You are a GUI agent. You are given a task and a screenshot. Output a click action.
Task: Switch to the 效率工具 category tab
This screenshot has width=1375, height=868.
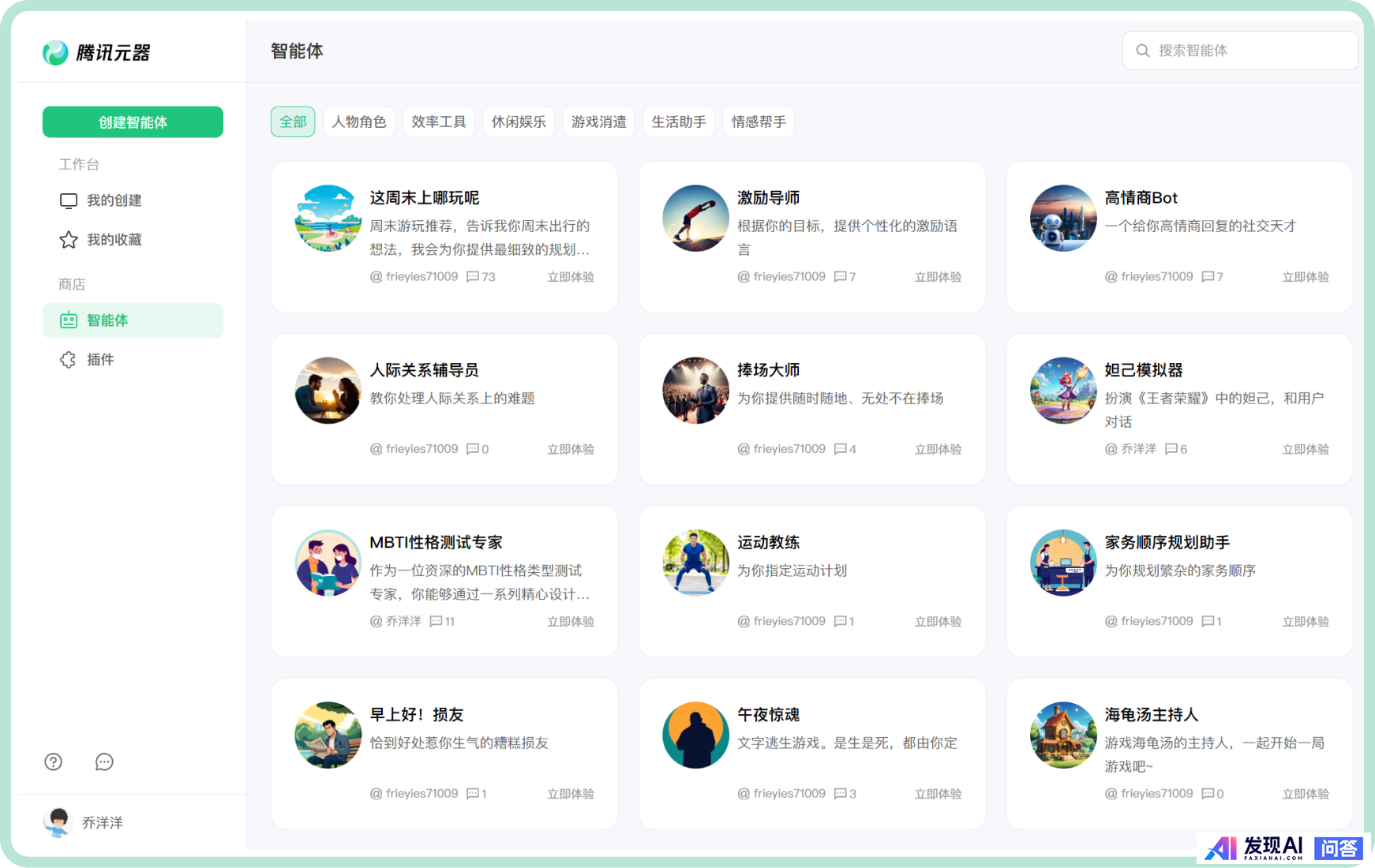pyautogui.click(x=439, y=122)
